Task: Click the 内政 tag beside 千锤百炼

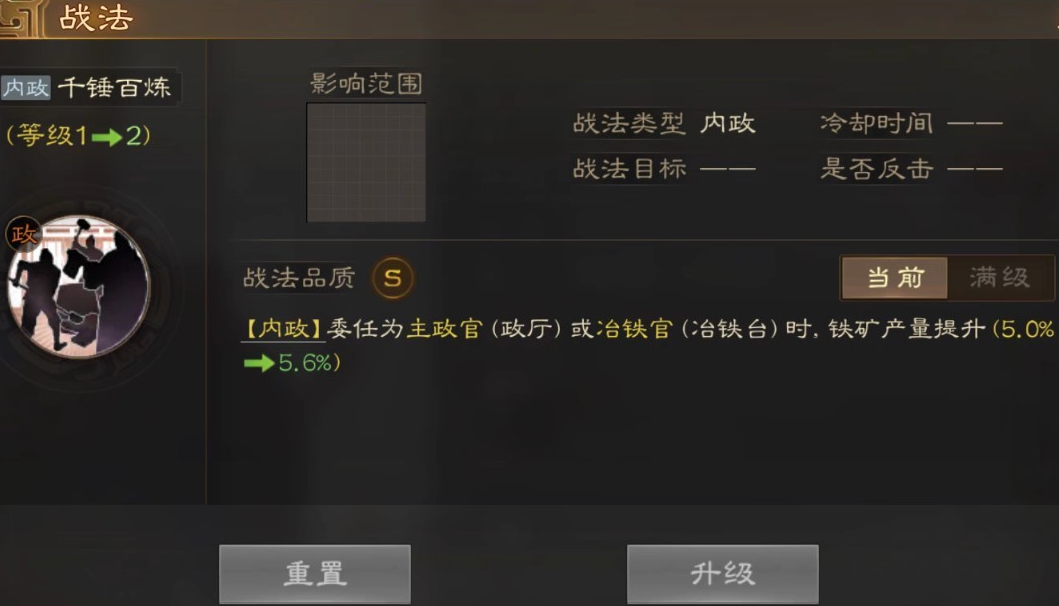Action: point(26,88)
